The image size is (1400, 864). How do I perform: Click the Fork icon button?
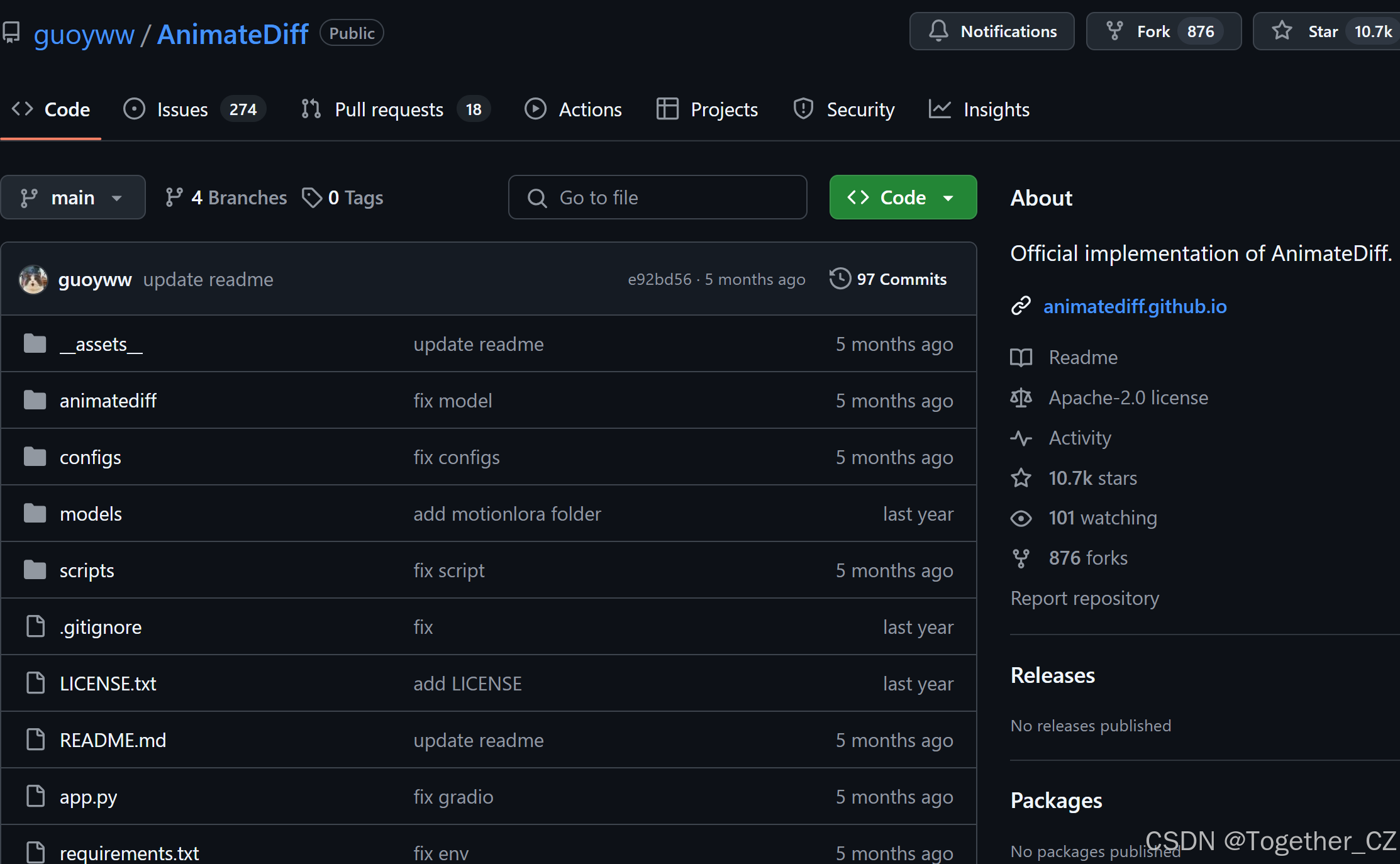pyautogui.click(x=1114, y=31)
